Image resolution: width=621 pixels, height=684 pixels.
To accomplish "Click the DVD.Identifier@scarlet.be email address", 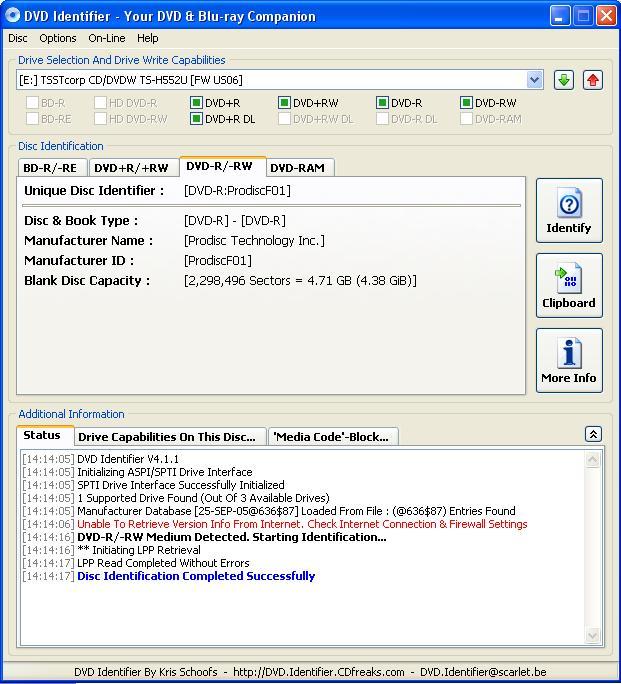I will click(x=483, y=672).
